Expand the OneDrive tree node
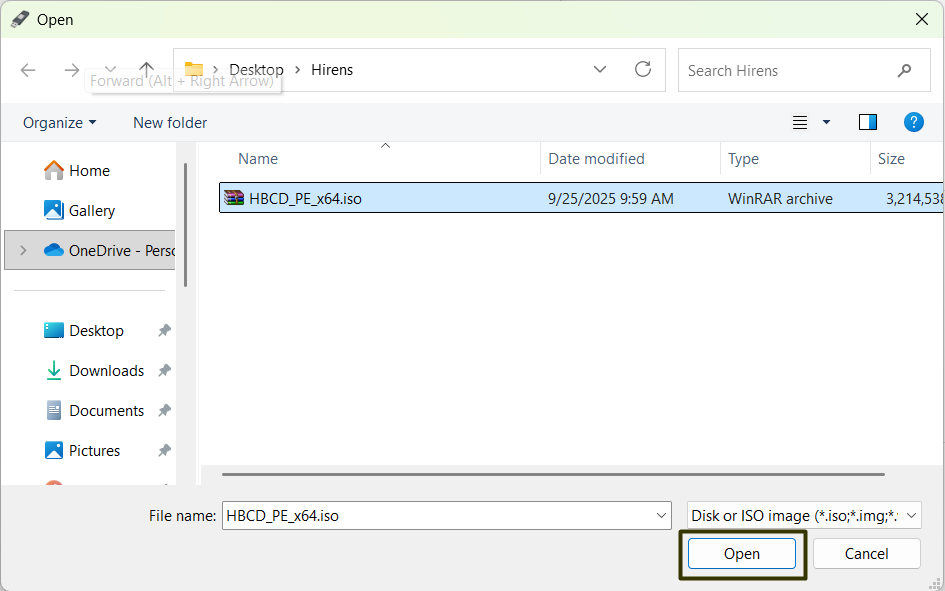Image resolution: width=945 pixels, height=591 pixels. click(x=23, y=250)
